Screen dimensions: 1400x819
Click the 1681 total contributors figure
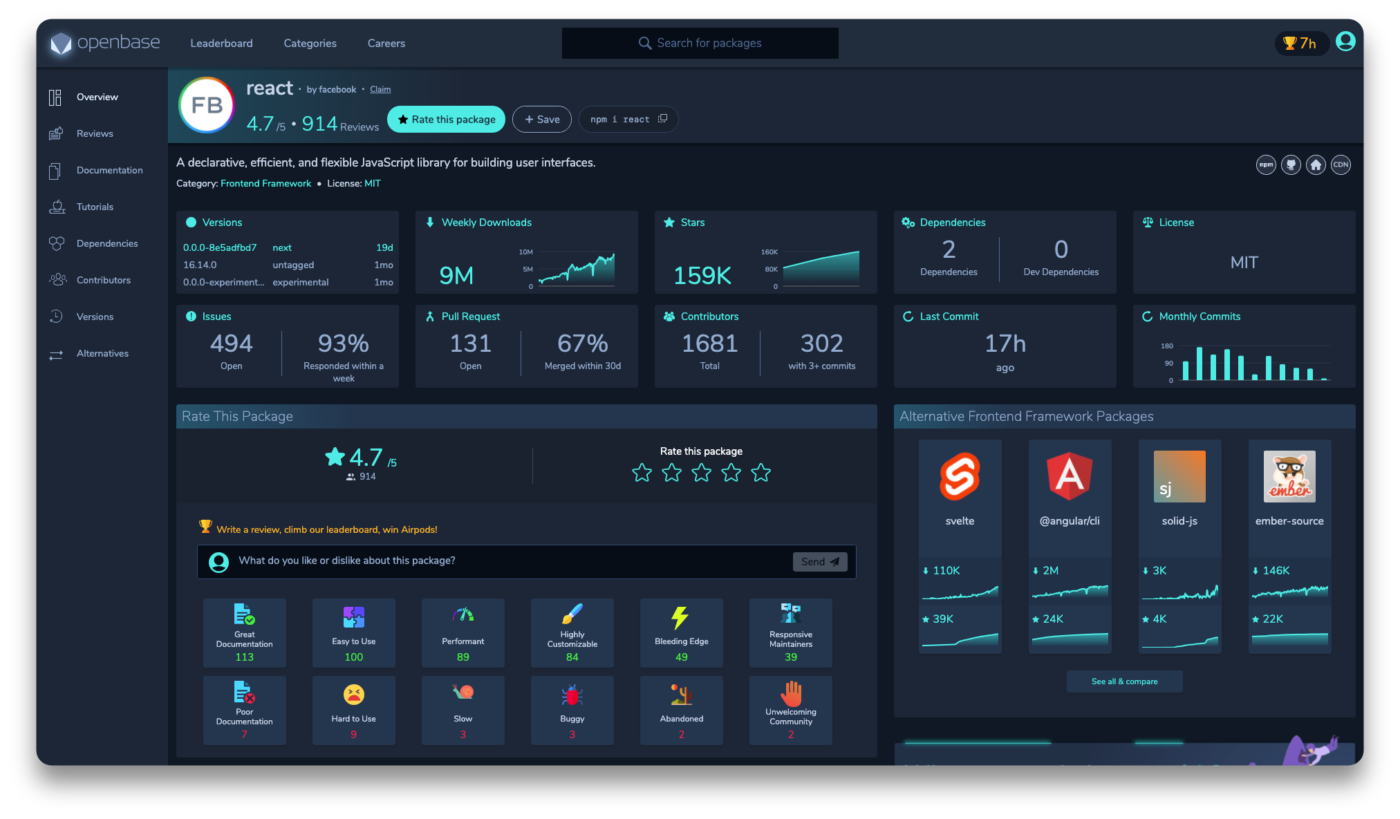point(710,344)
